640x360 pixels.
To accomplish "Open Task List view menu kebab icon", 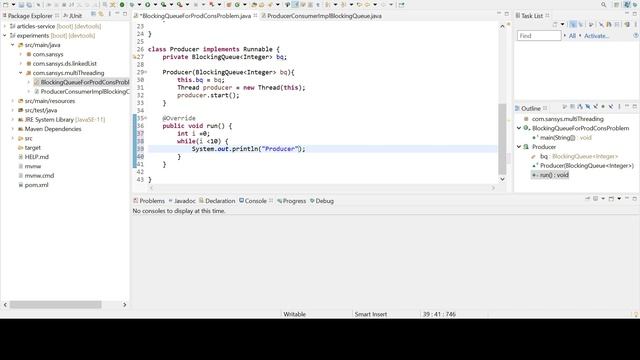I will click(636, 24).
